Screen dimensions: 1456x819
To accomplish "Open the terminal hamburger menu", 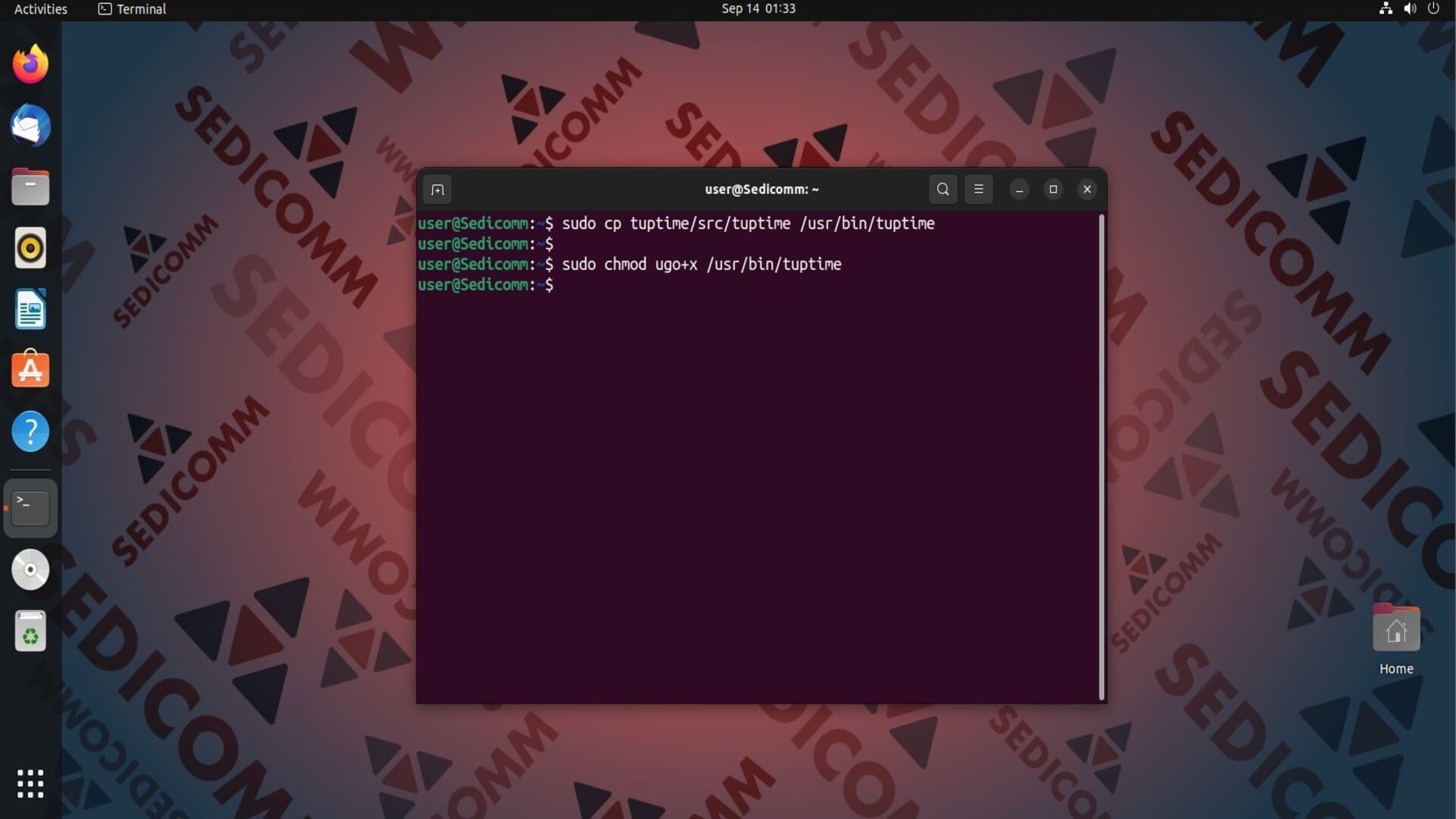I will 978,190.
